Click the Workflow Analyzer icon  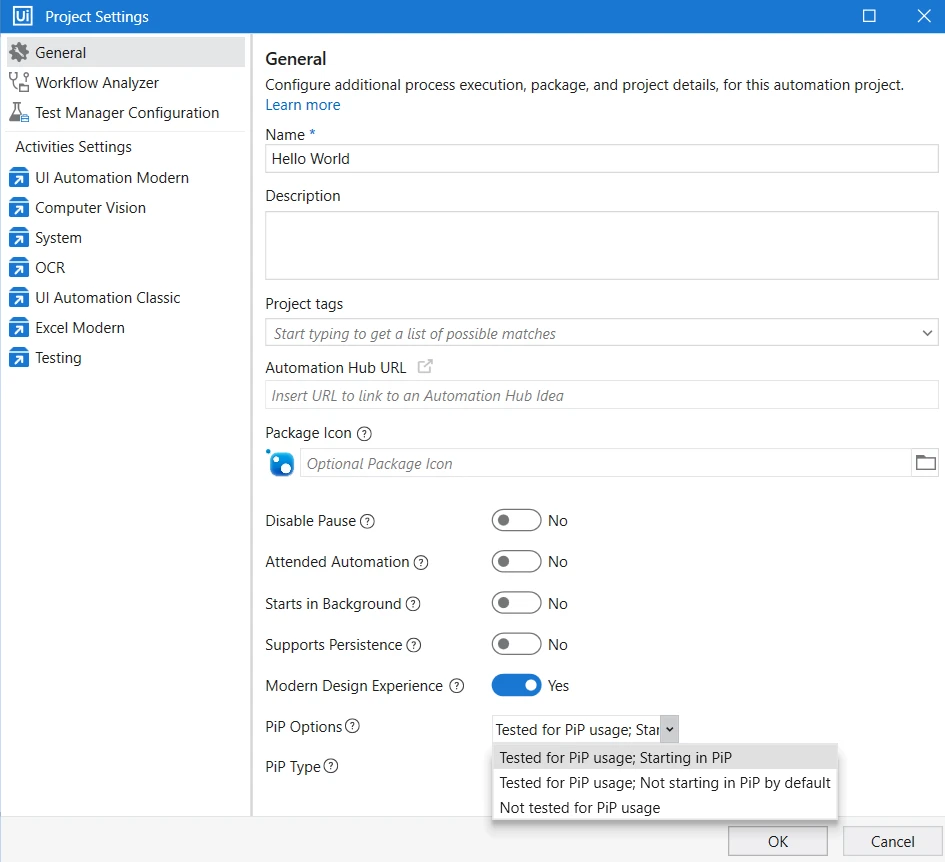tap(19, 82)
